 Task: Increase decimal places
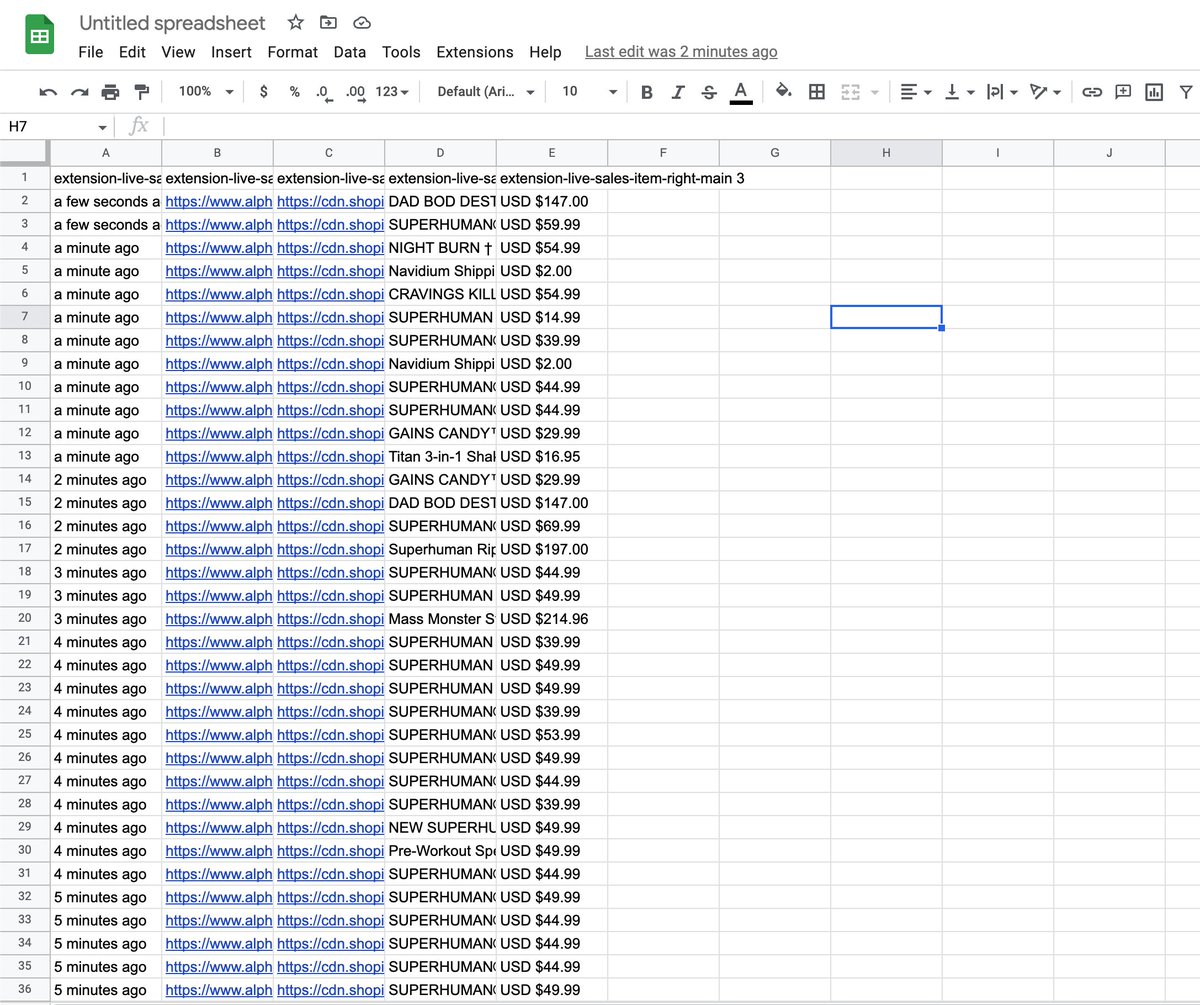click(355, 92)
